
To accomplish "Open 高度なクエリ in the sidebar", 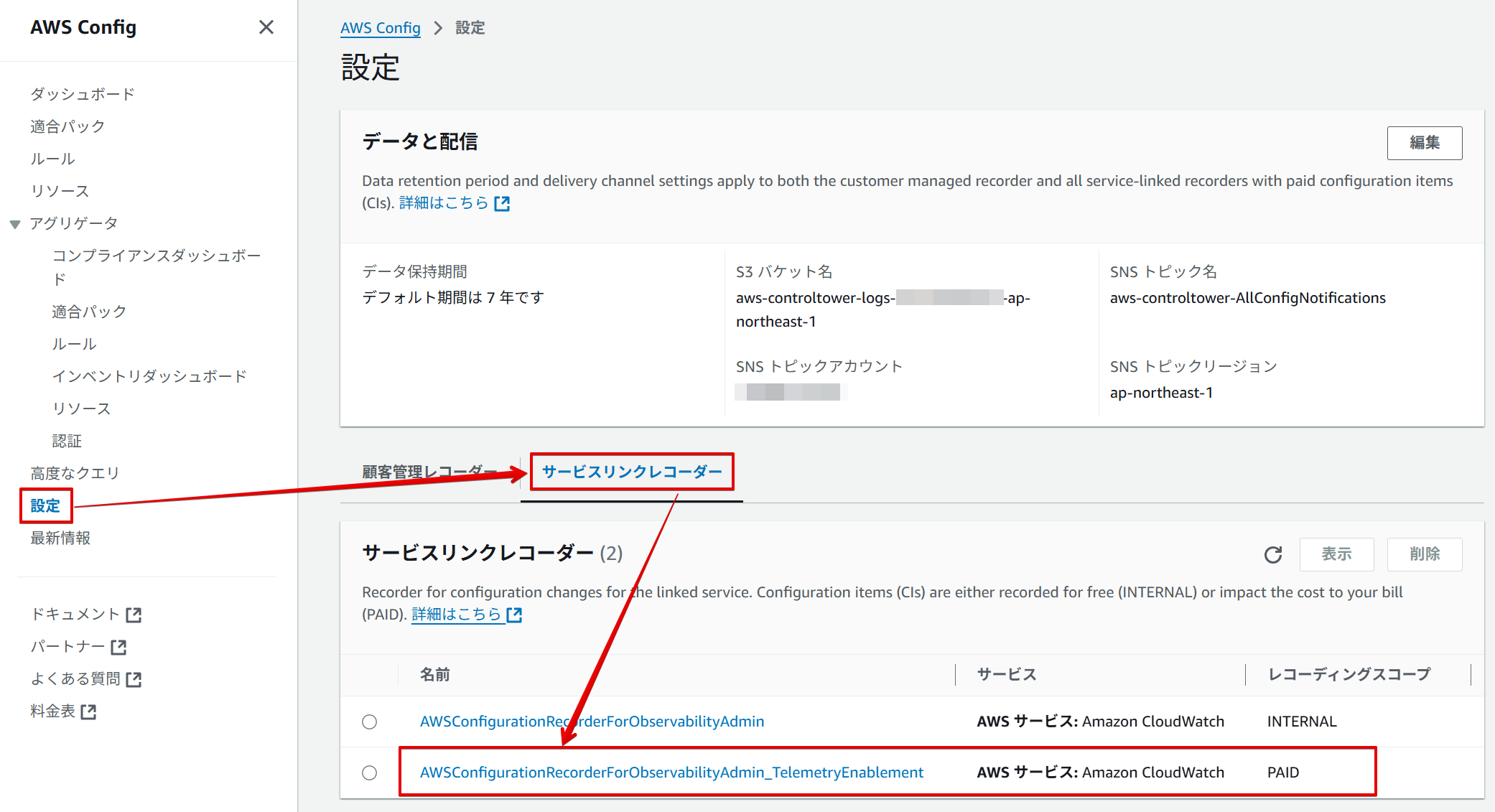I will pos(75,473).
